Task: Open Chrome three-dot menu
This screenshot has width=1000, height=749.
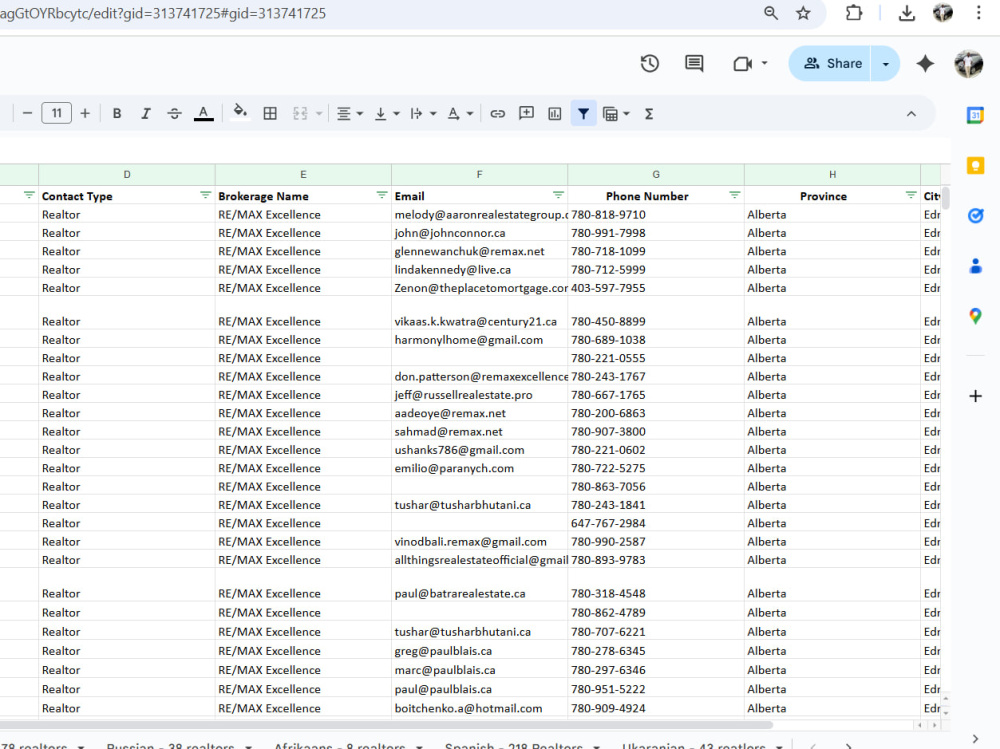Action: pos(978,13)
